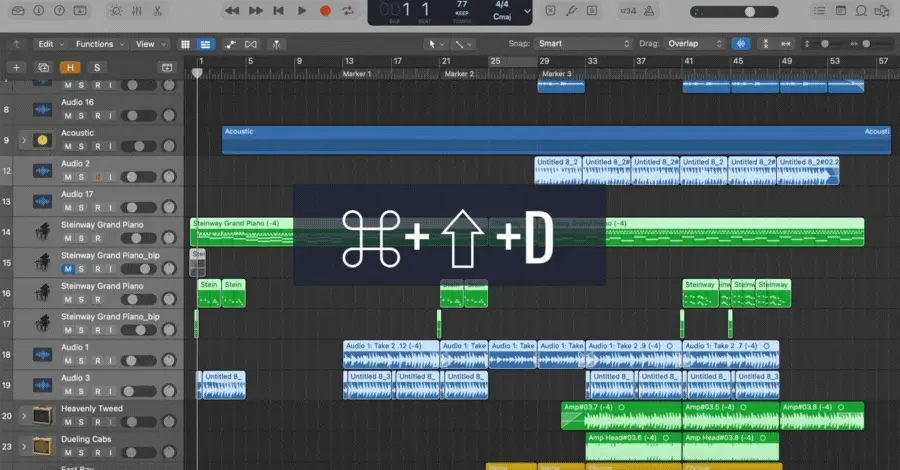Open the LCD display mode dropdown arrow

[527, 11]
